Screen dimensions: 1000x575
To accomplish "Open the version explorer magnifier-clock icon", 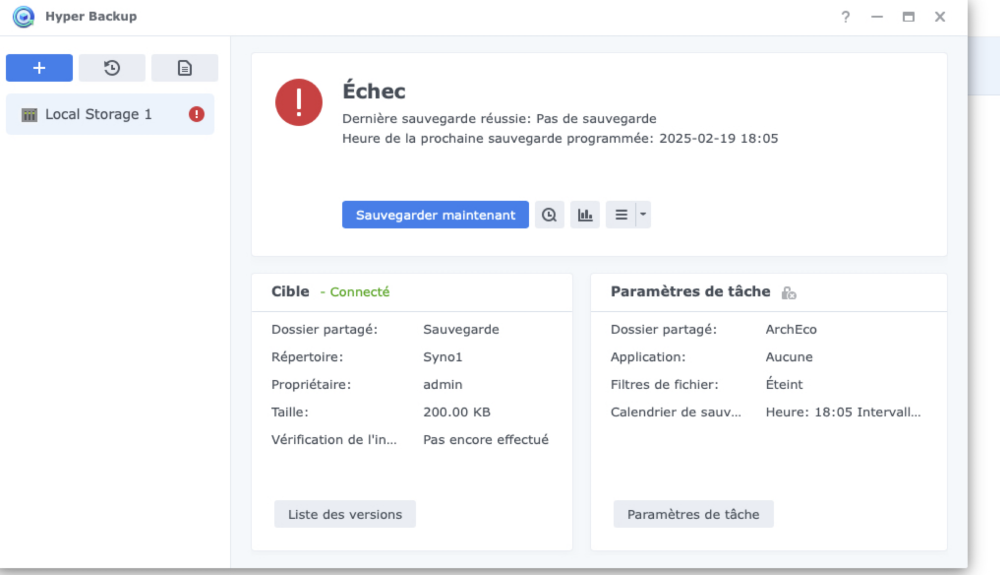I will (x=549, y=215).
